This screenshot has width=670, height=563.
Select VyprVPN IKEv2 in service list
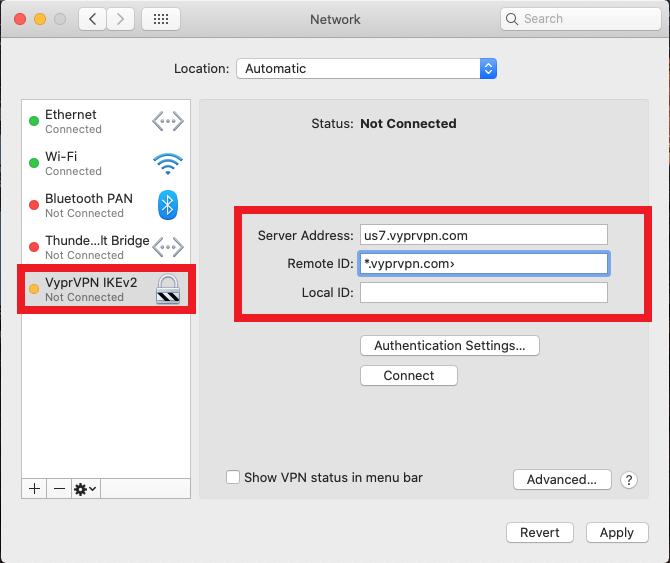tap(106, 289)
